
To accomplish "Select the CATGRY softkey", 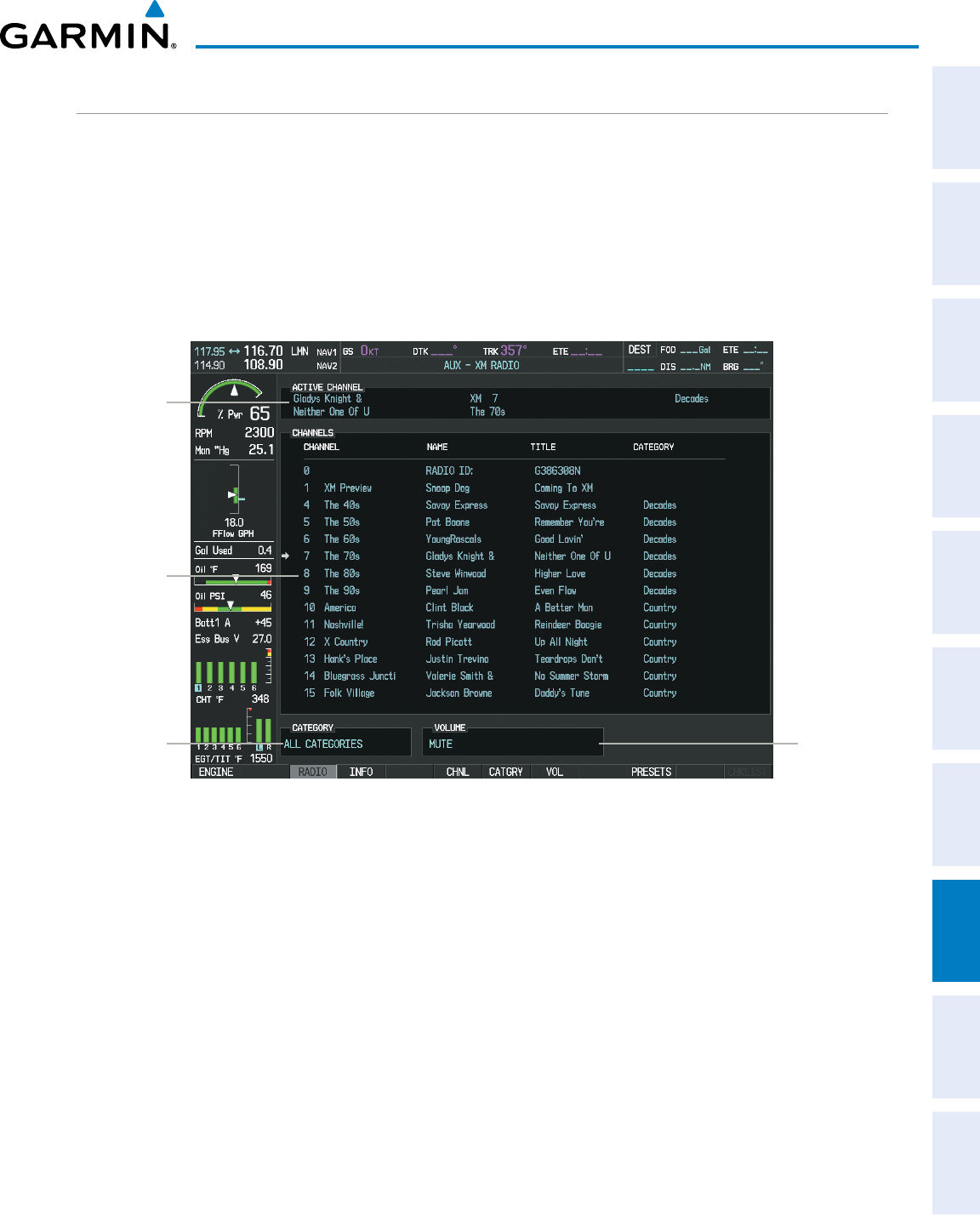I will [x=506, y=772].
